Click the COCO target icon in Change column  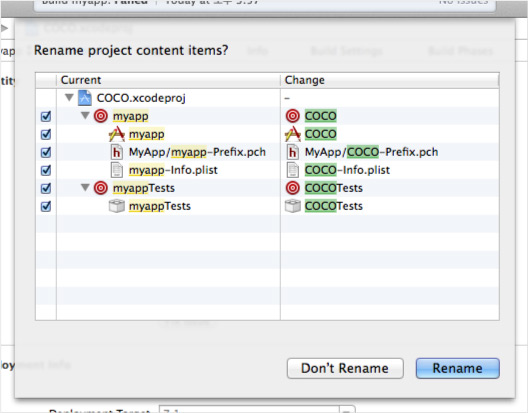point(293,116)
